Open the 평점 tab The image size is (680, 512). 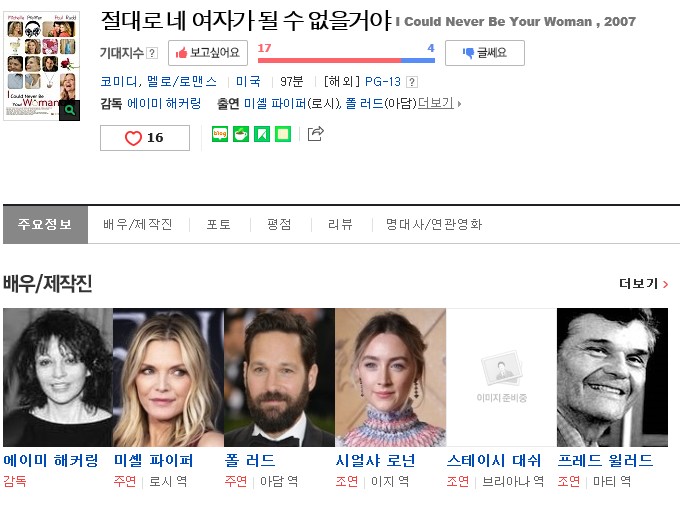pyautogui.click(x=279, y=225)
